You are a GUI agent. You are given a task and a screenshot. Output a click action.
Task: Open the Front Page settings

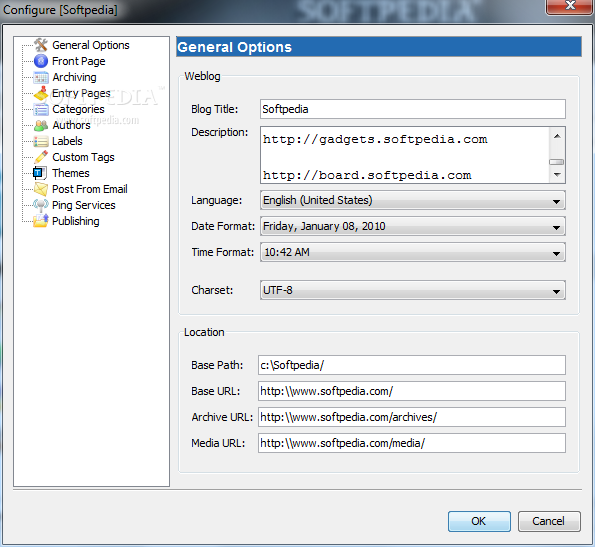(79, 61)
